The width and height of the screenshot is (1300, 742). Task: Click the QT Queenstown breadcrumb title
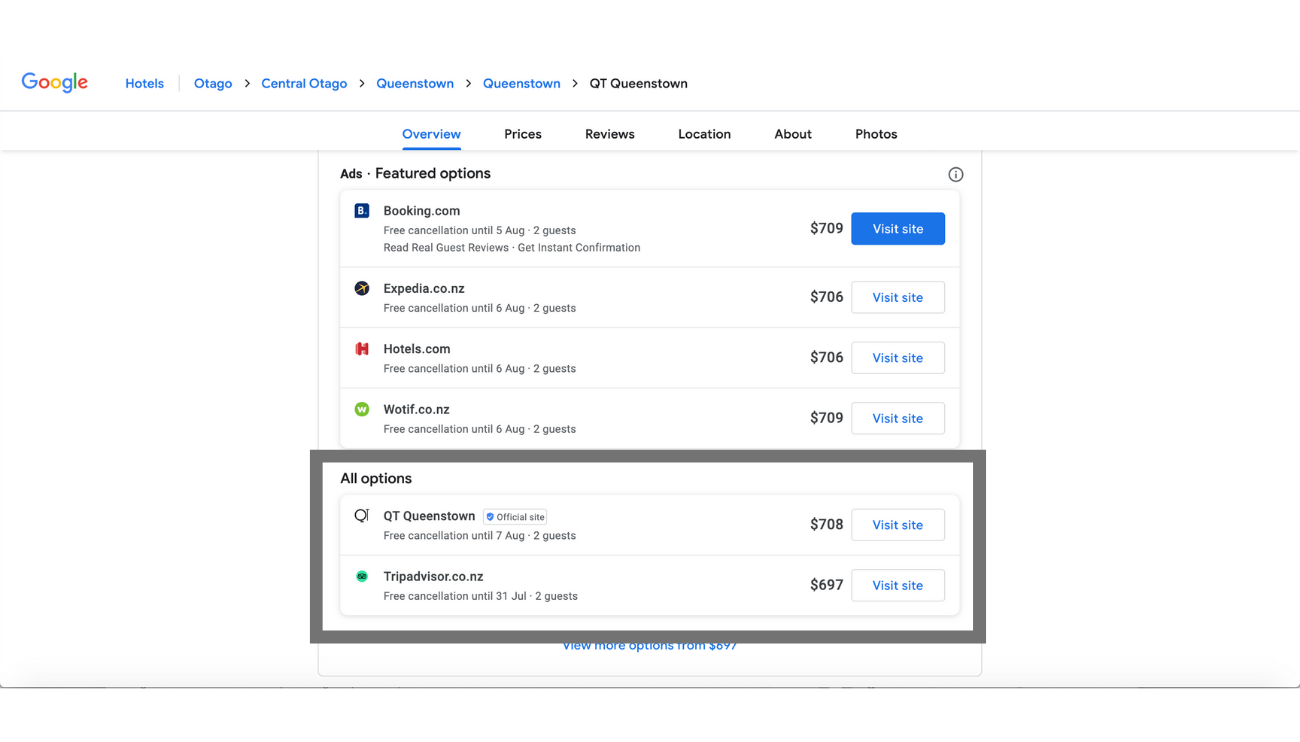tap(639, 84)
